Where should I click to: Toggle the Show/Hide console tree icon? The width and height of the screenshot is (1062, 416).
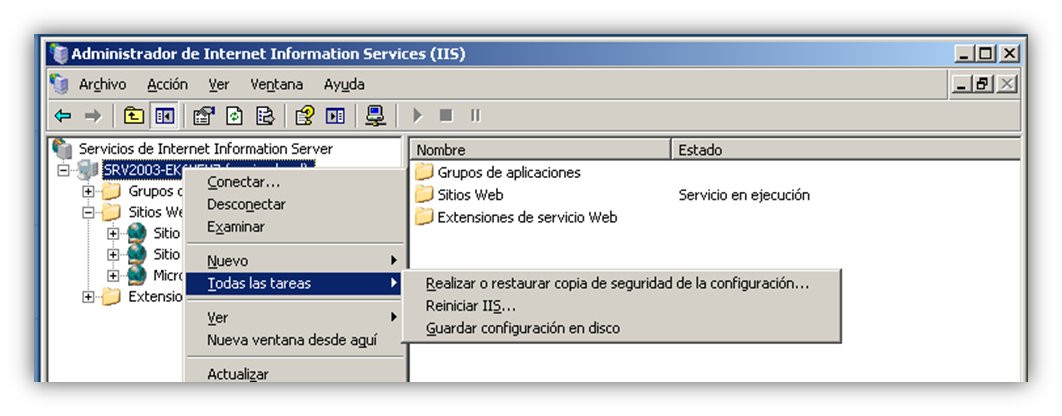pos(163,116)
